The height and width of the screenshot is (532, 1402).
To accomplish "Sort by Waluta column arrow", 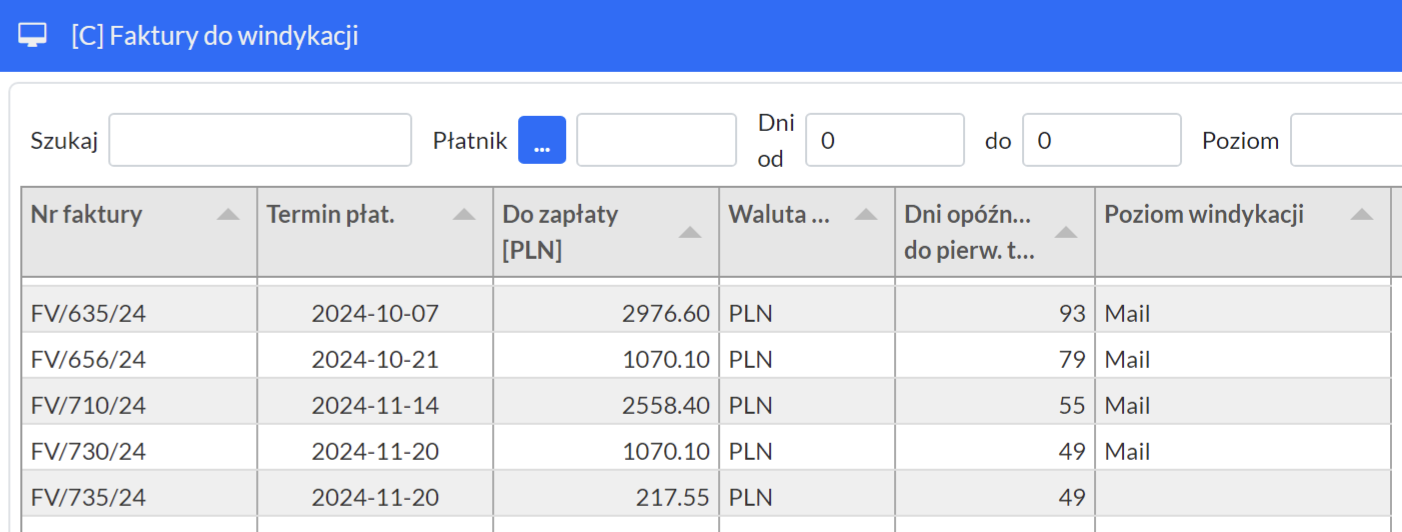I will 866,214.
